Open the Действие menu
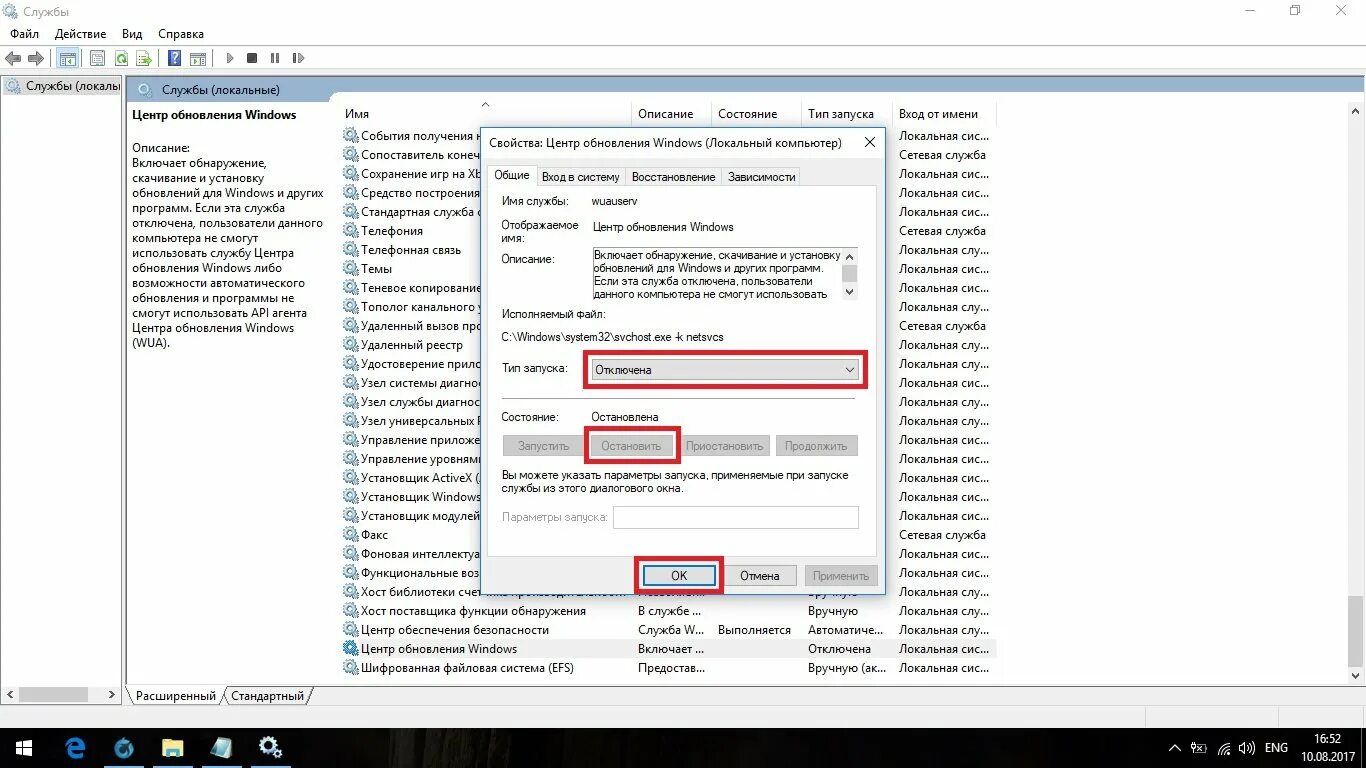 (x=80, y=34)
